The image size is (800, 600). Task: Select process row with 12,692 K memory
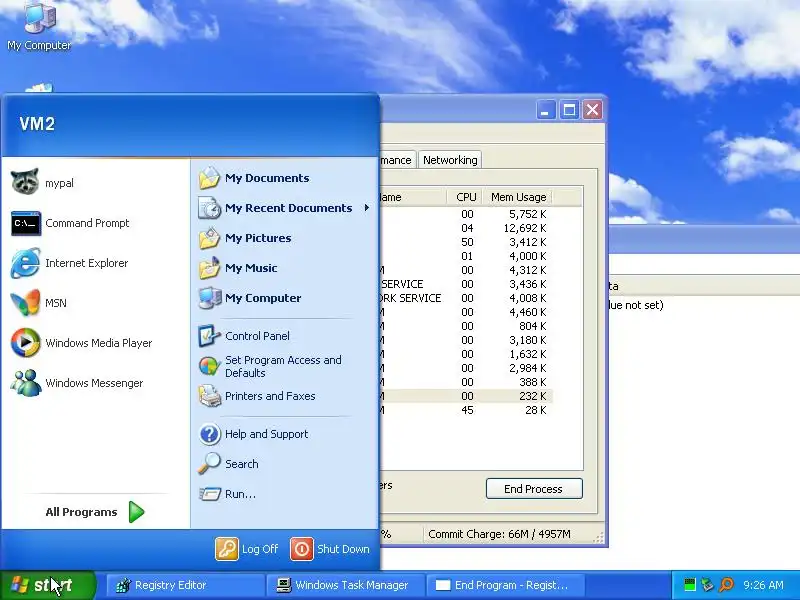pos(467,228)
